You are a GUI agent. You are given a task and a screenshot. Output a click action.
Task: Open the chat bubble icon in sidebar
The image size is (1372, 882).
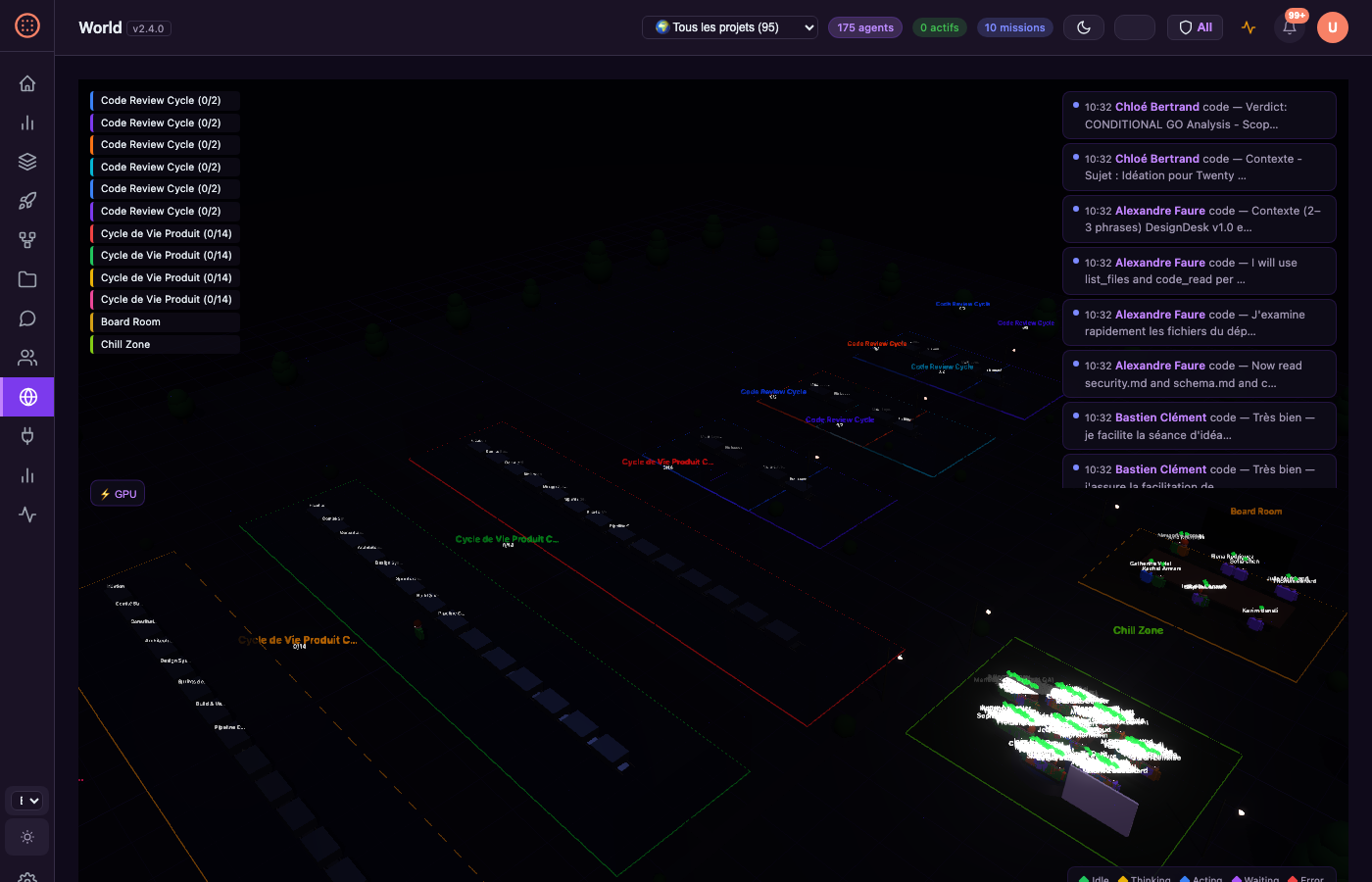(27, 318)
